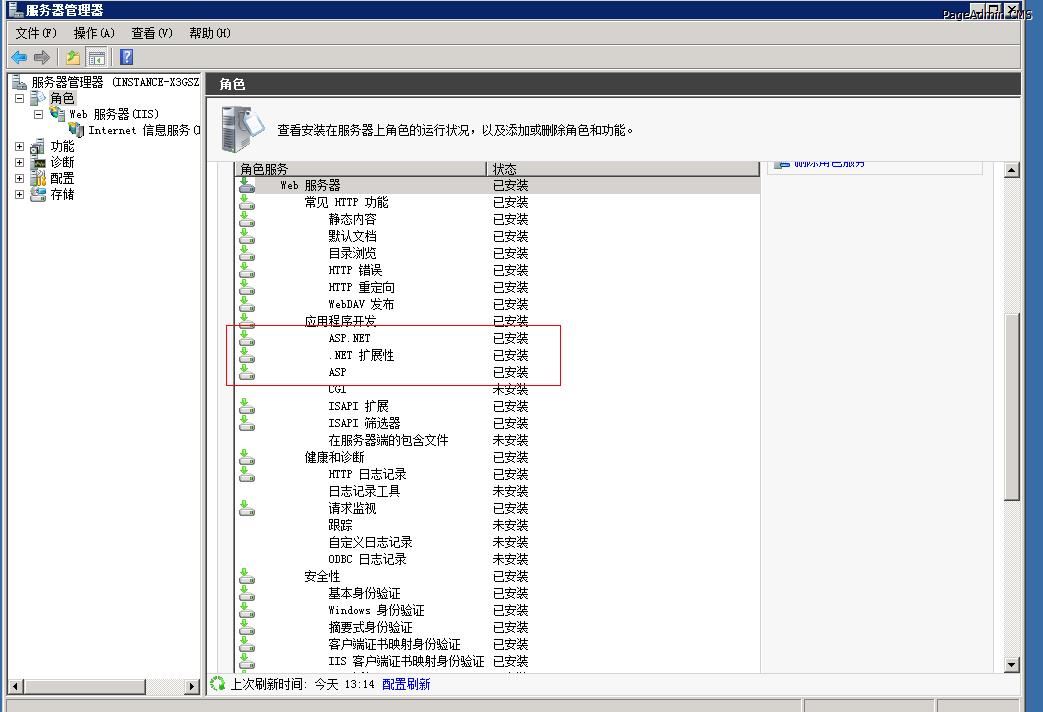
Task: Toggle the show/hide console tree icon
Action: (96, 57)
